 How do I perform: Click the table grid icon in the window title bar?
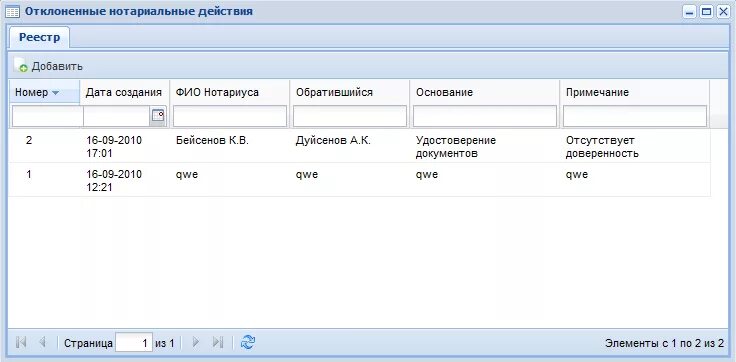[x=13, y=12]
